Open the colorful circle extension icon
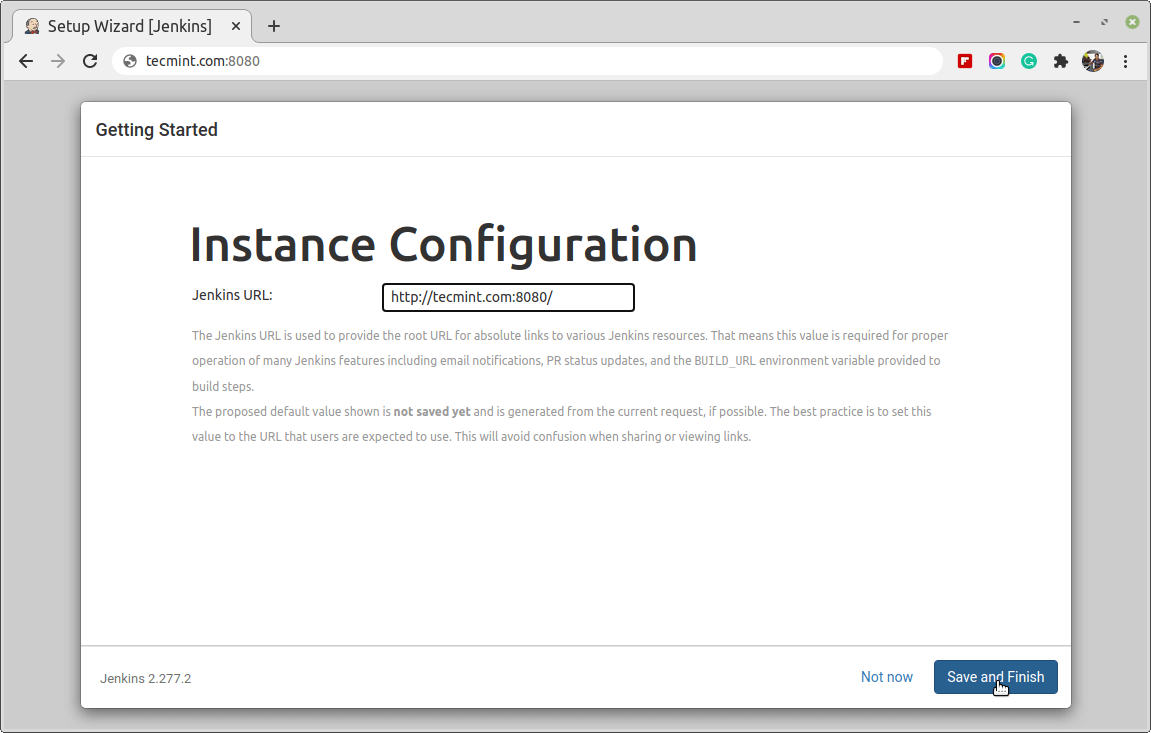1151x733 pixels. coord(996,61)
